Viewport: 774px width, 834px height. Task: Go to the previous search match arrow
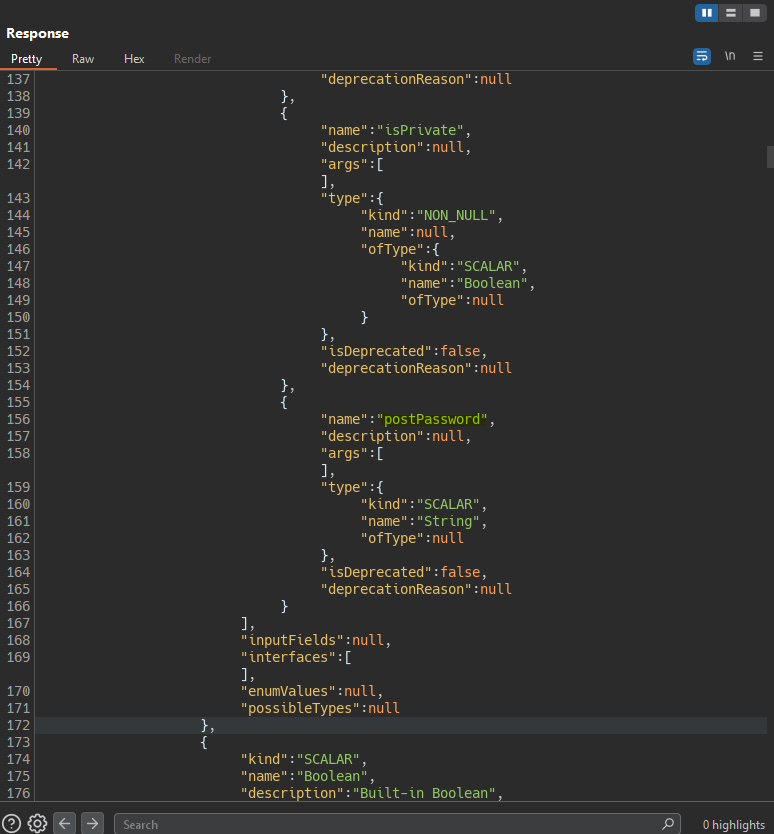pyautogui.click(x=64, y=824)
